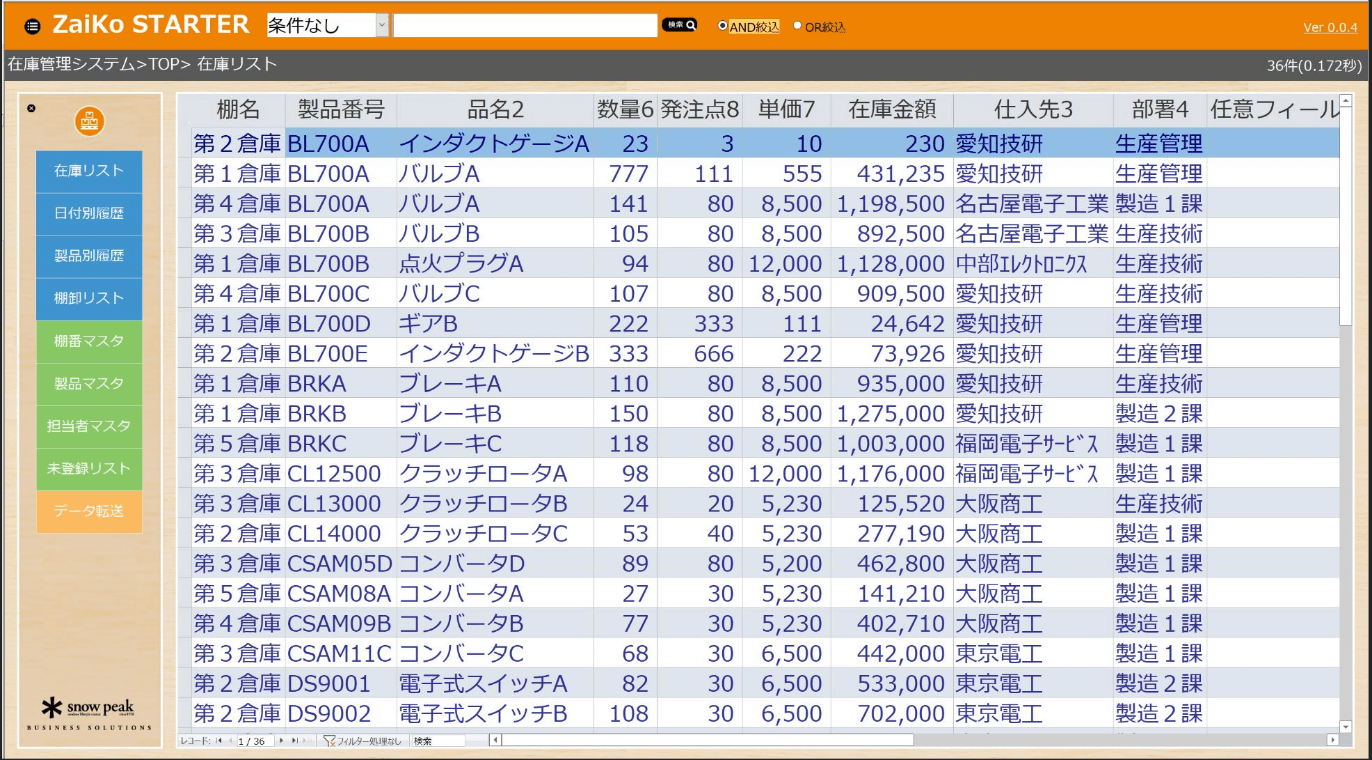This screenshot has height=760, width=1372.
Task: Click the クラッチロータB cell
Action: [x=495, y=503]
